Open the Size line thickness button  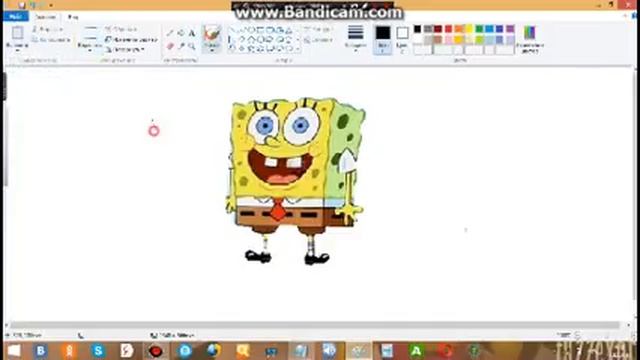coord(356,38)
